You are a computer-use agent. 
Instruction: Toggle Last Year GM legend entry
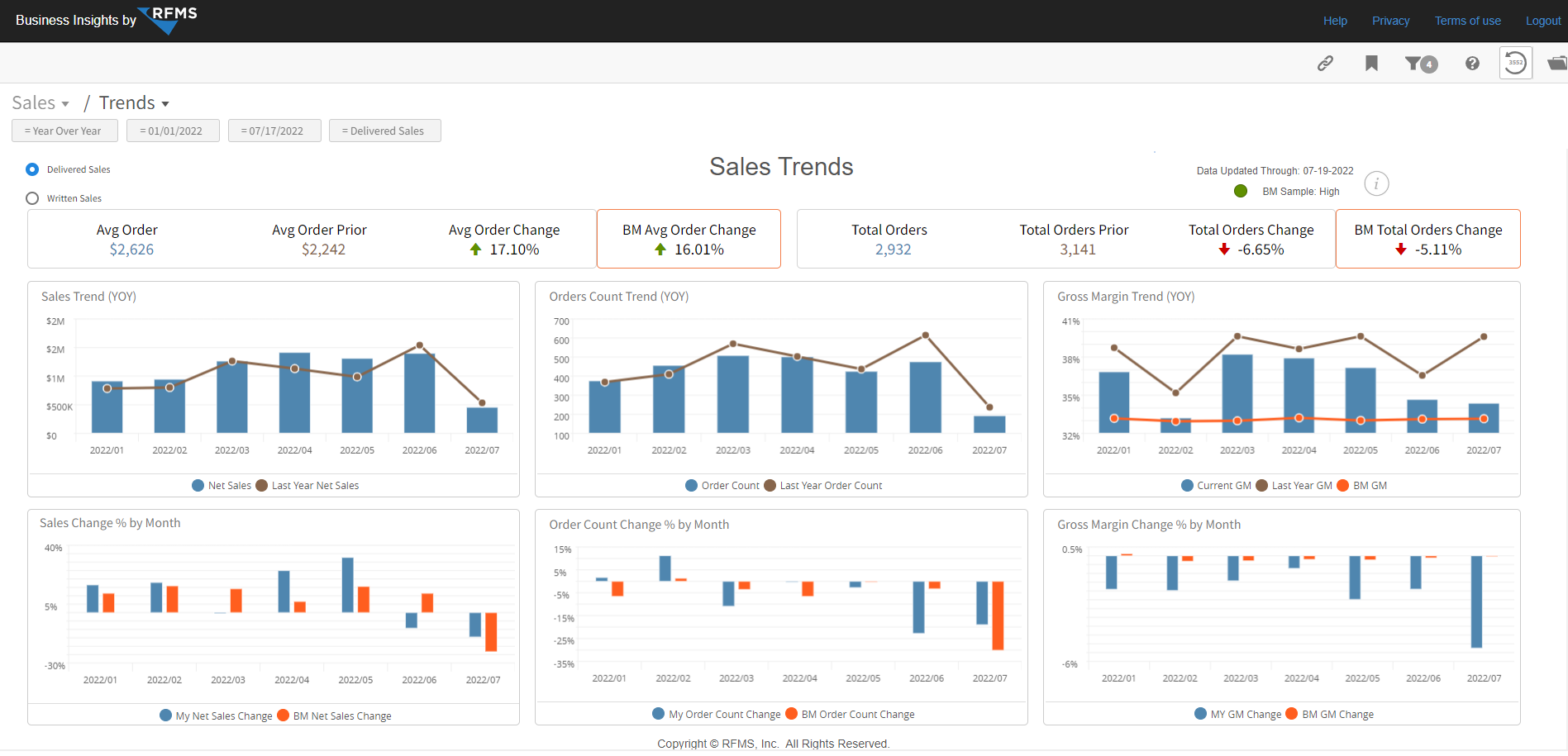(x=1294, y=486)
